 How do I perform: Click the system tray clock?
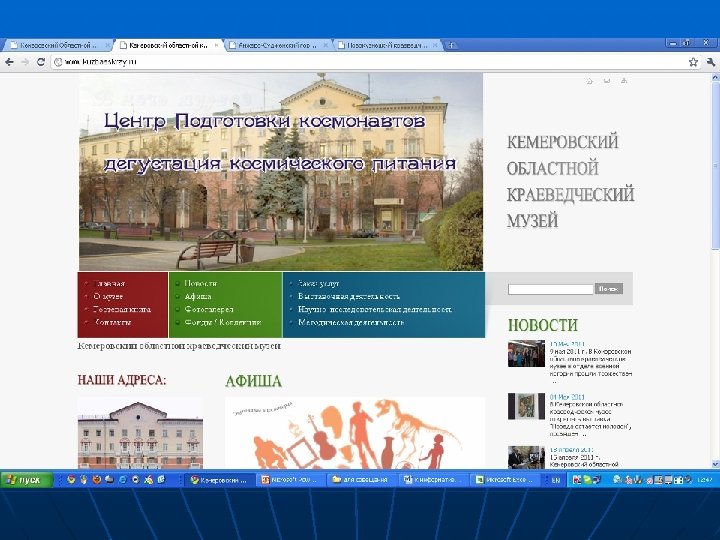tap(705, 480)
